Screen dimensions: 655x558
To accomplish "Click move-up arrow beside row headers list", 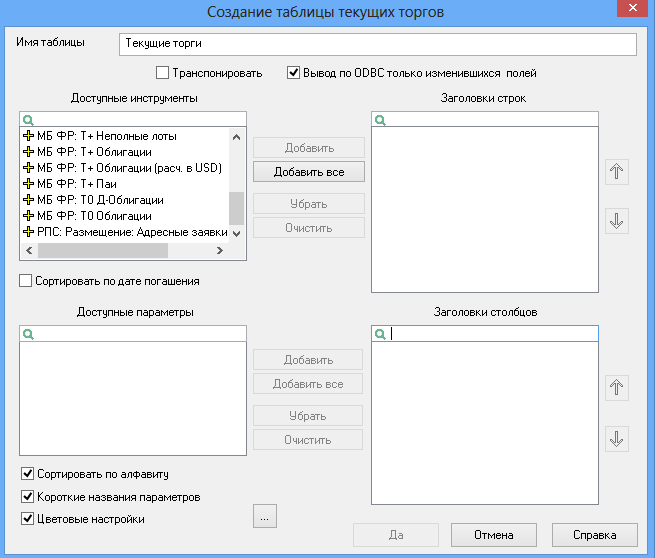I will [x=617, y=172].
